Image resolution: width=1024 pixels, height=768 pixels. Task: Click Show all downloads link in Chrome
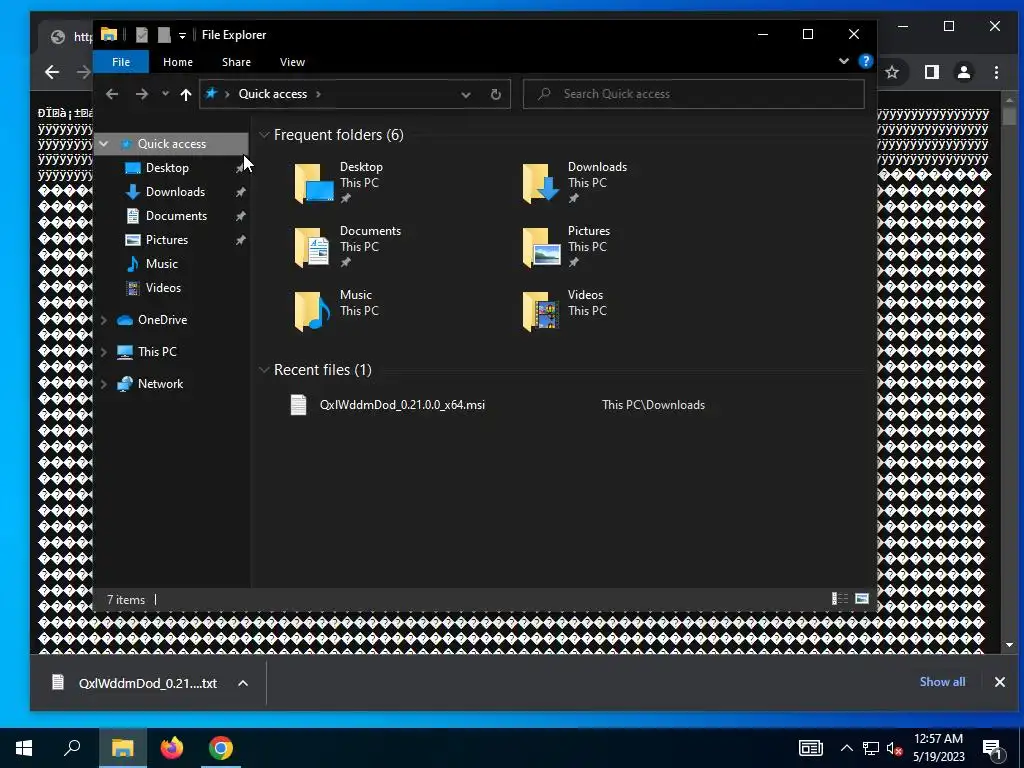tap(942, 682)
